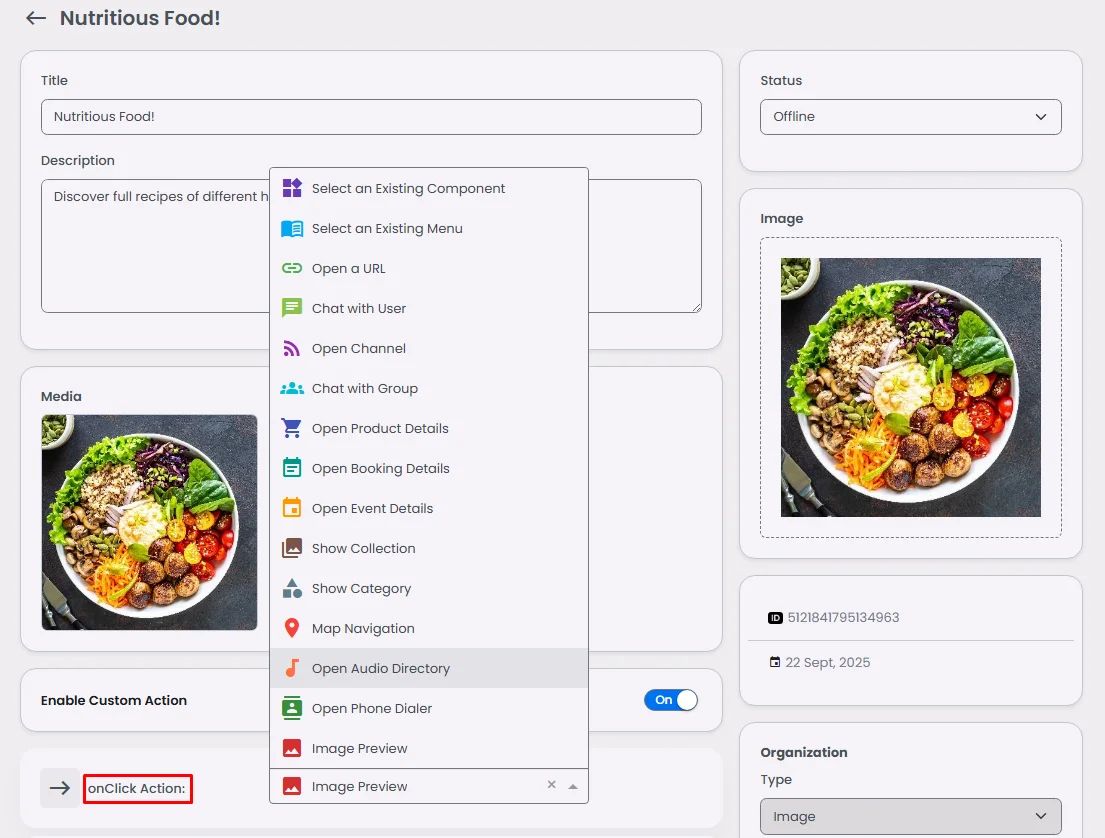Click the shopping cart Open Product Details icon
1105x838 pixels.
click(x=292, y=428)
